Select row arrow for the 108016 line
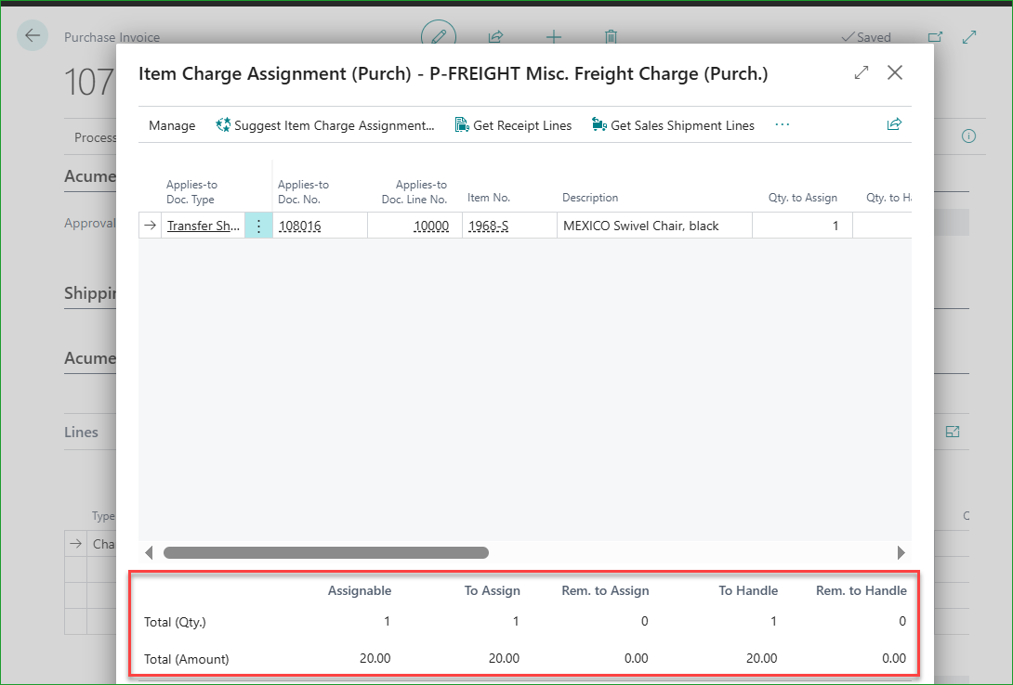The width and height of the screenshot is (1013, 685). pos(150,226)
